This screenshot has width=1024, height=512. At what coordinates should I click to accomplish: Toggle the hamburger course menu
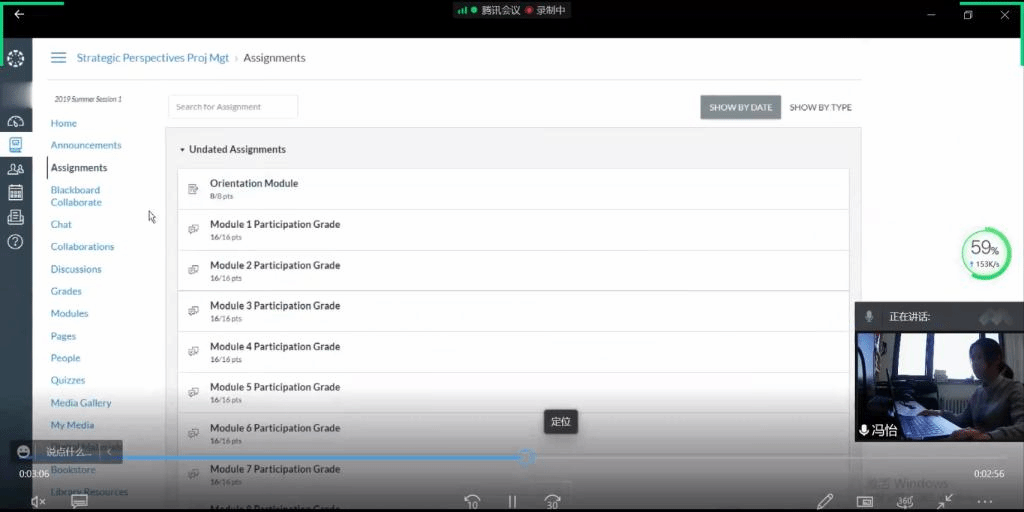coord(58,58)
